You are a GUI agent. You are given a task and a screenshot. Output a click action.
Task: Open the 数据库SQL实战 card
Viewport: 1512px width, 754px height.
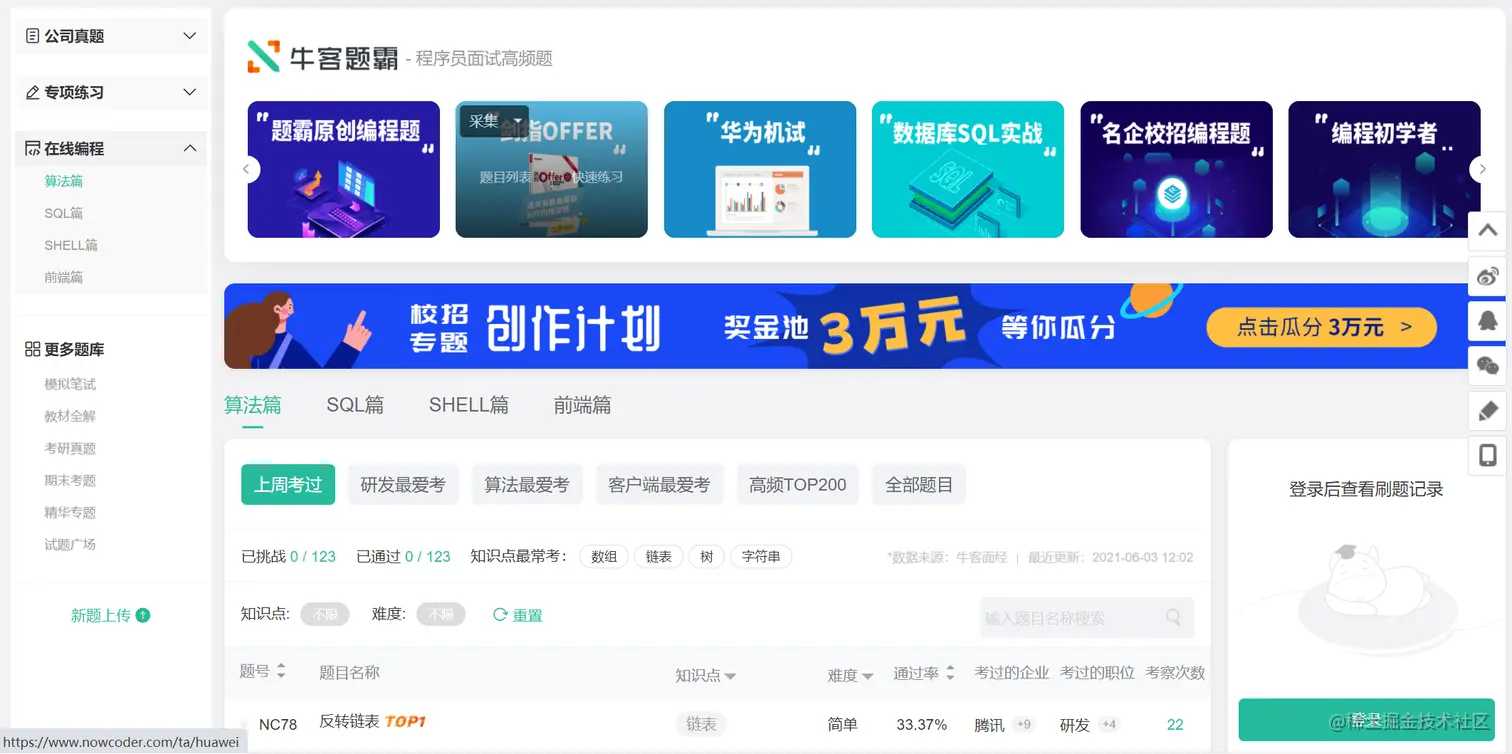968,169
